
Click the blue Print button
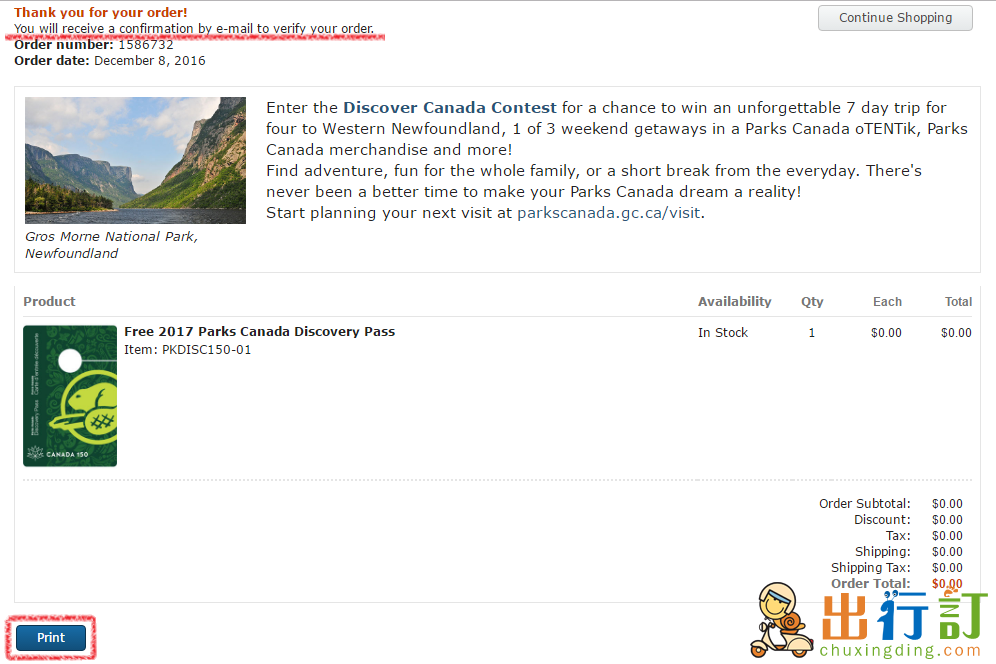pyautogui.click(x=51, y=637)
